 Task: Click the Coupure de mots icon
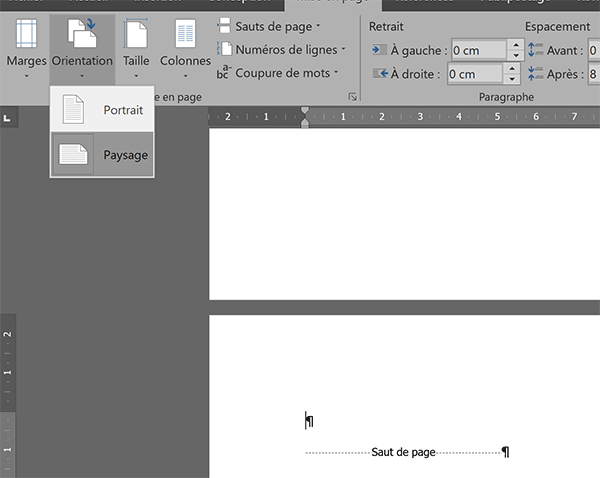click(x=224, y=72)
